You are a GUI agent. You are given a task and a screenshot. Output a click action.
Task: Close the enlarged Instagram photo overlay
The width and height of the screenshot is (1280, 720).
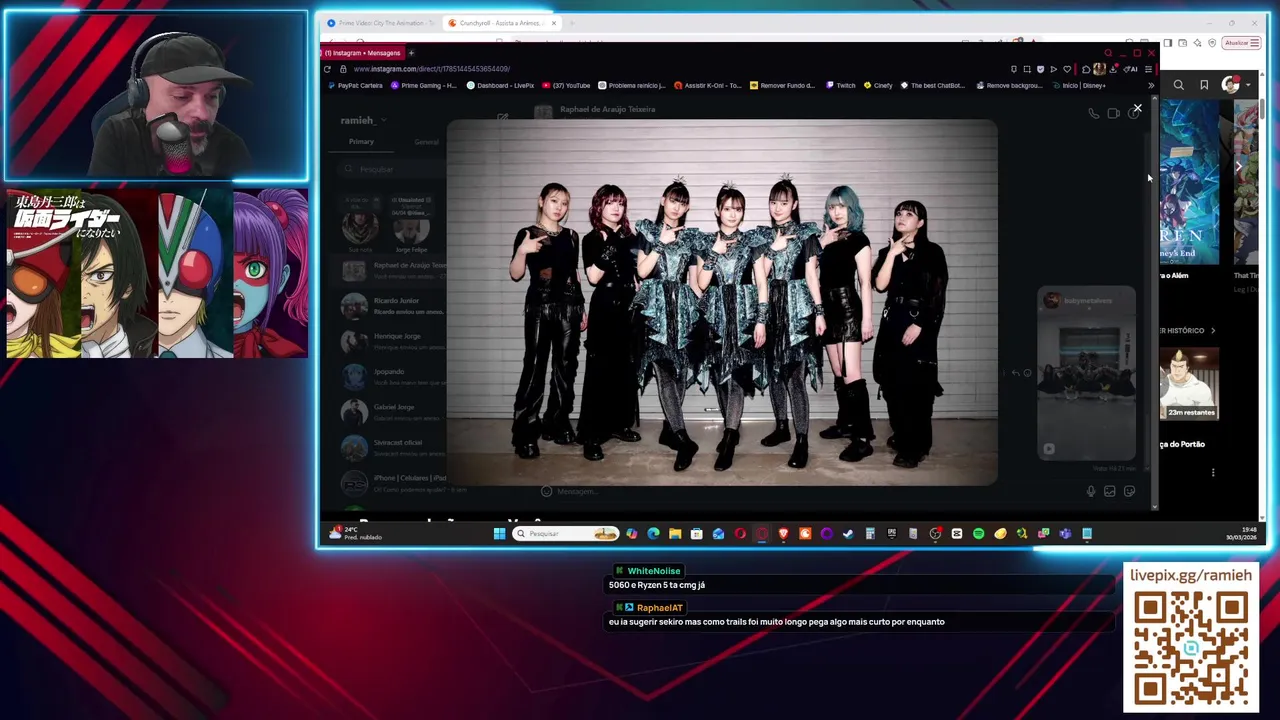coord(1137,108)
